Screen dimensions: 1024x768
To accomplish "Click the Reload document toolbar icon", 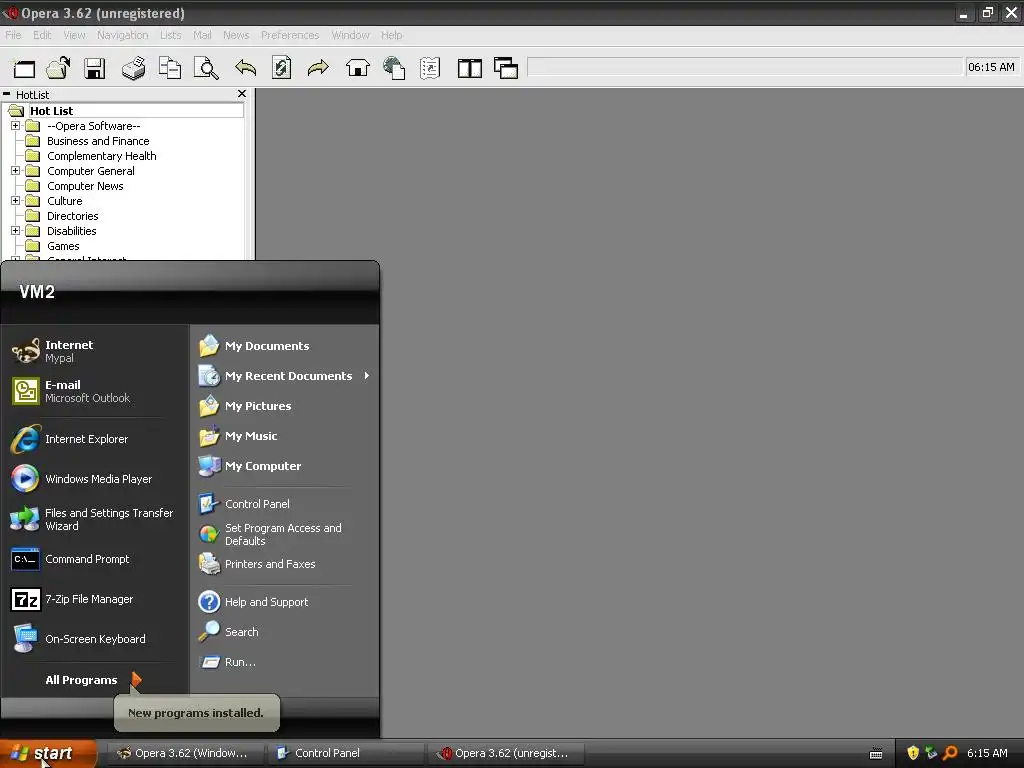I will click(x=281, y=68).
